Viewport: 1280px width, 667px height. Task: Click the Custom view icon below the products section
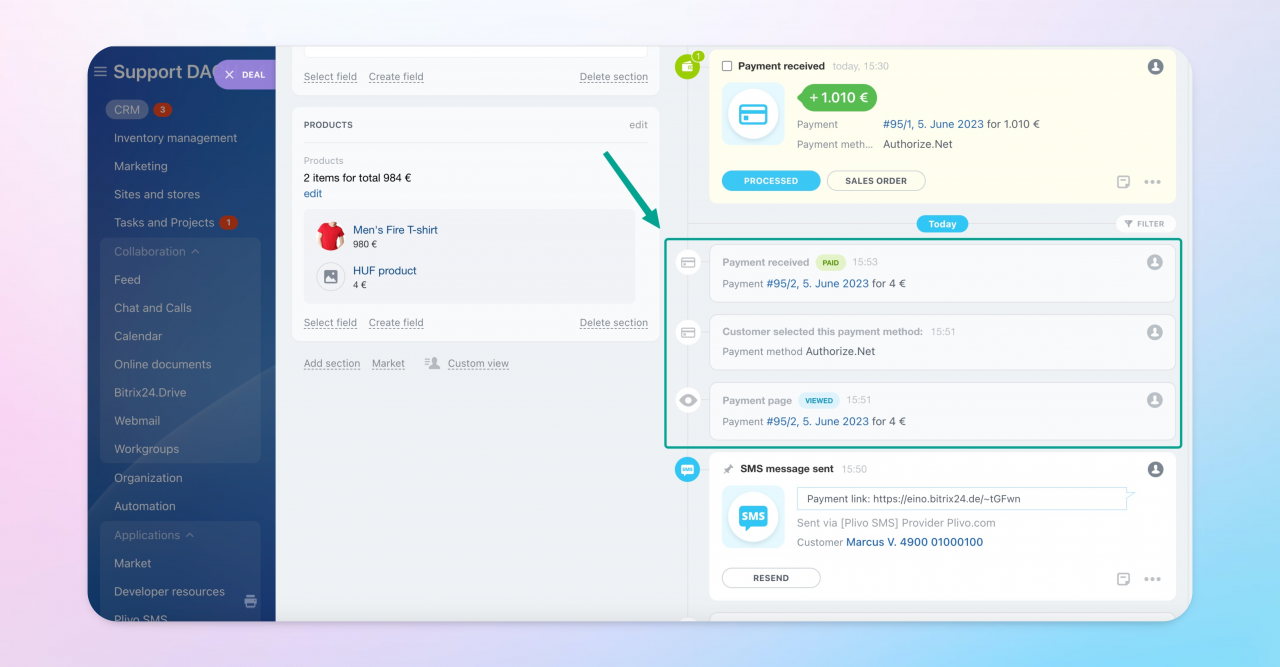431,363
